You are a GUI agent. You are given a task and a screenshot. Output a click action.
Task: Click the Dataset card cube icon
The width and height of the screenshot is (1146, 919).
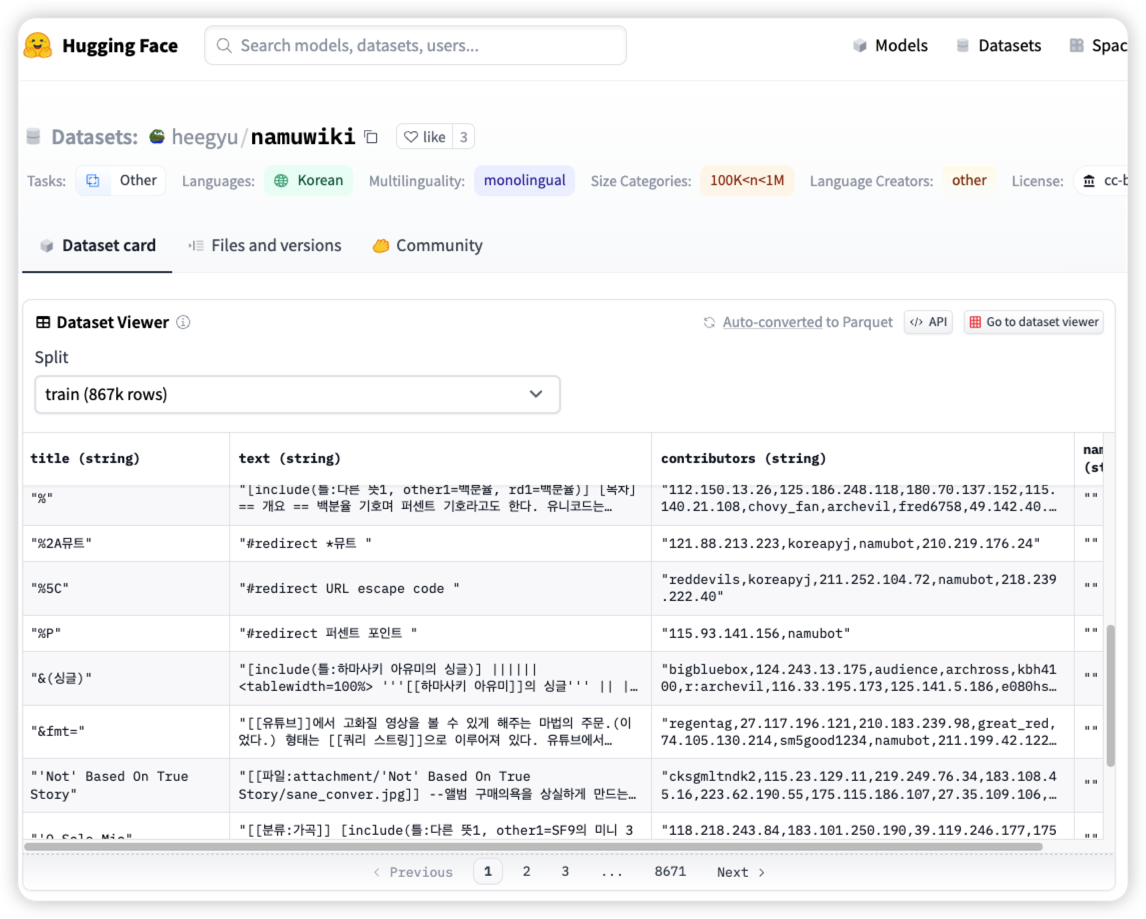(x=47, y=246)
